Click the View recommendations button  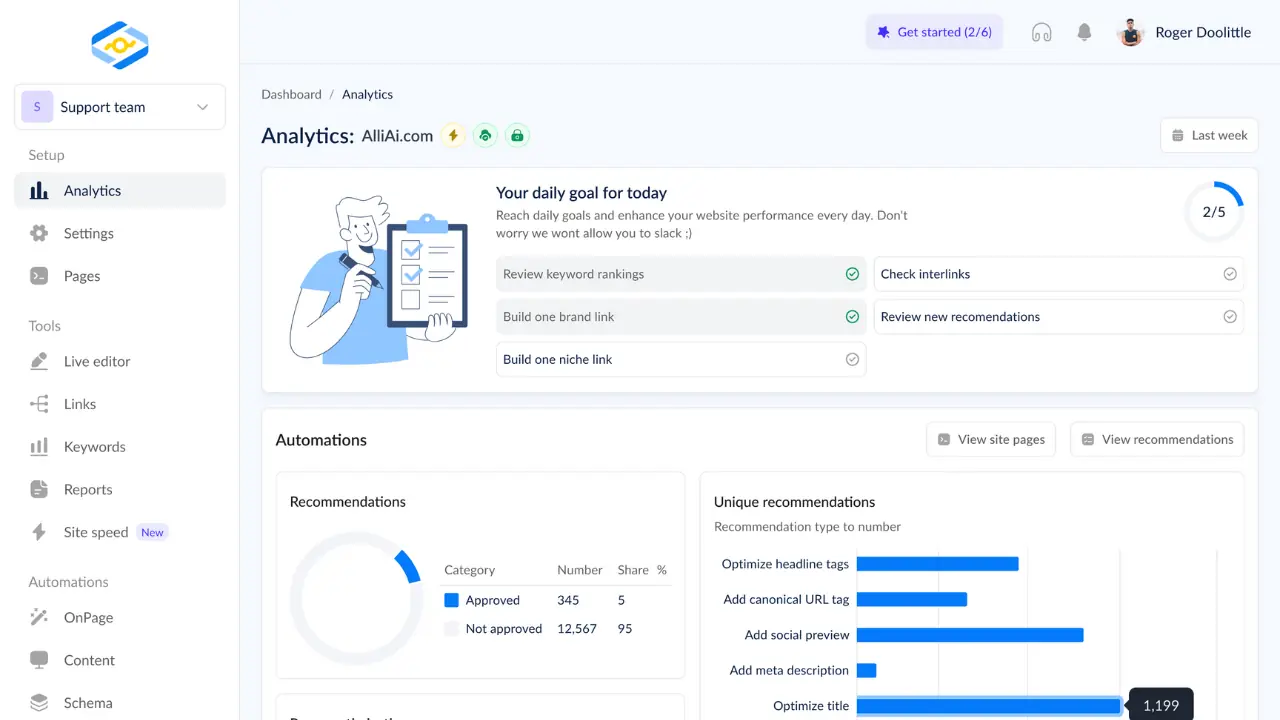[1157, 439]
